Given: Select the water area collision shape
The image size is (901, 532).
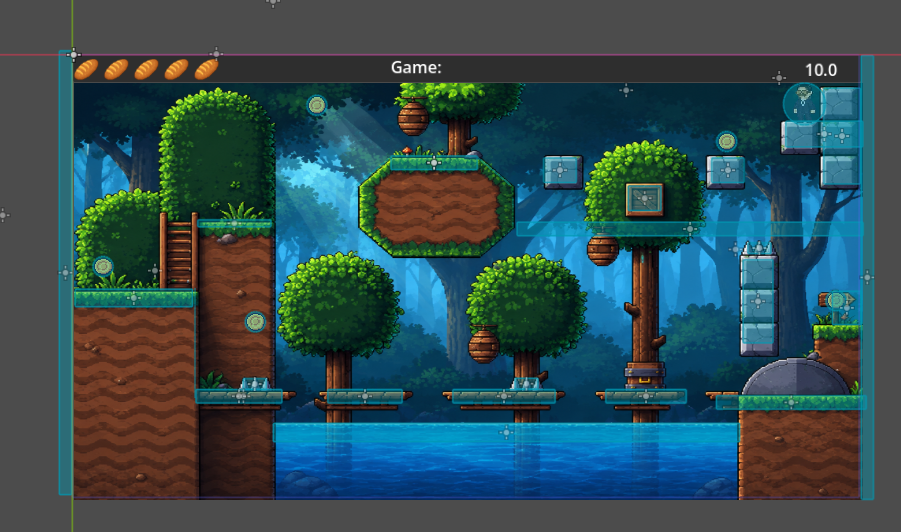Looking at the screenshot, I should click(506, 433).
